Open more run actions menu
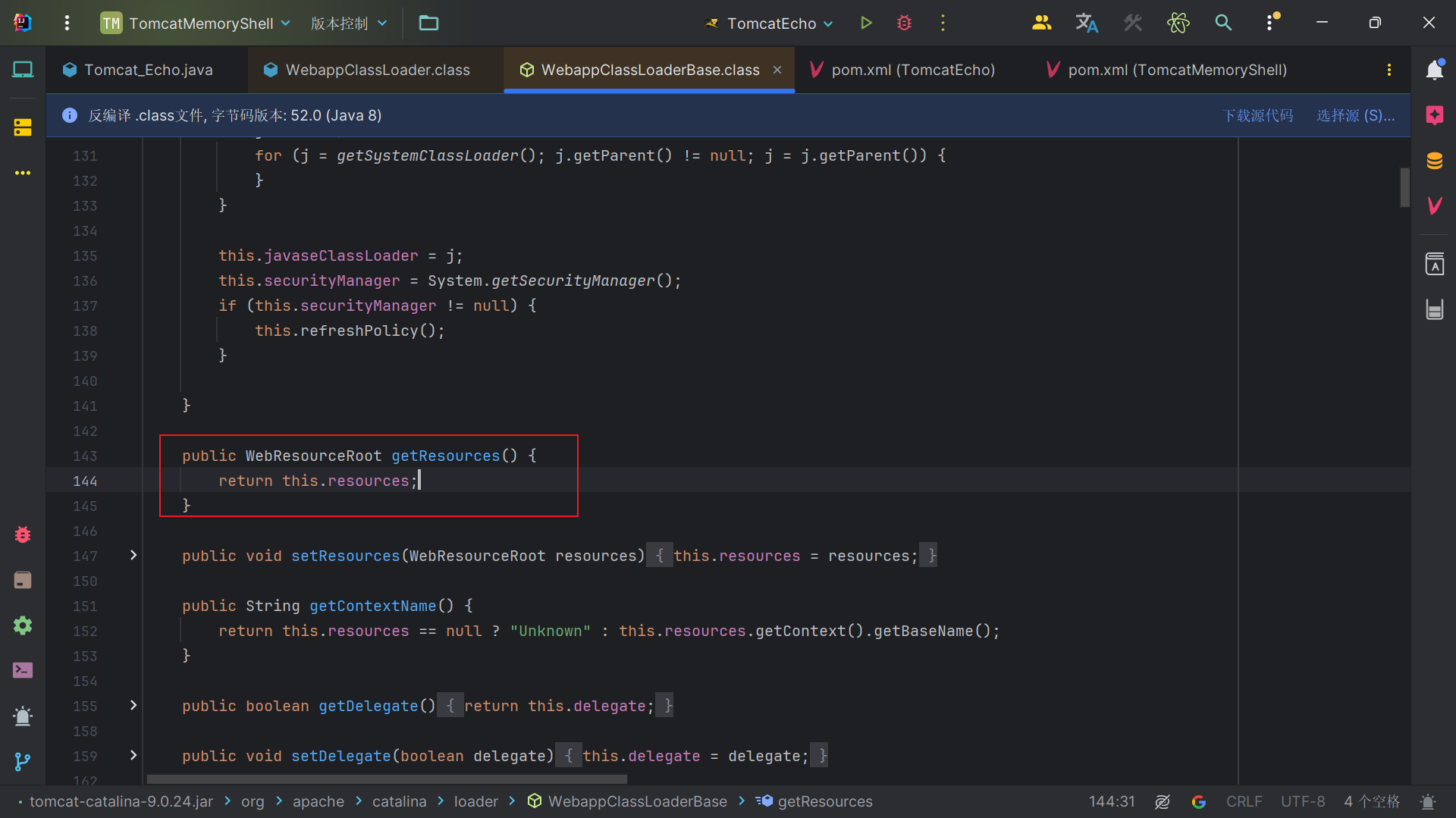This screenshot has height=818, width=1456. [x=943, y=23]
